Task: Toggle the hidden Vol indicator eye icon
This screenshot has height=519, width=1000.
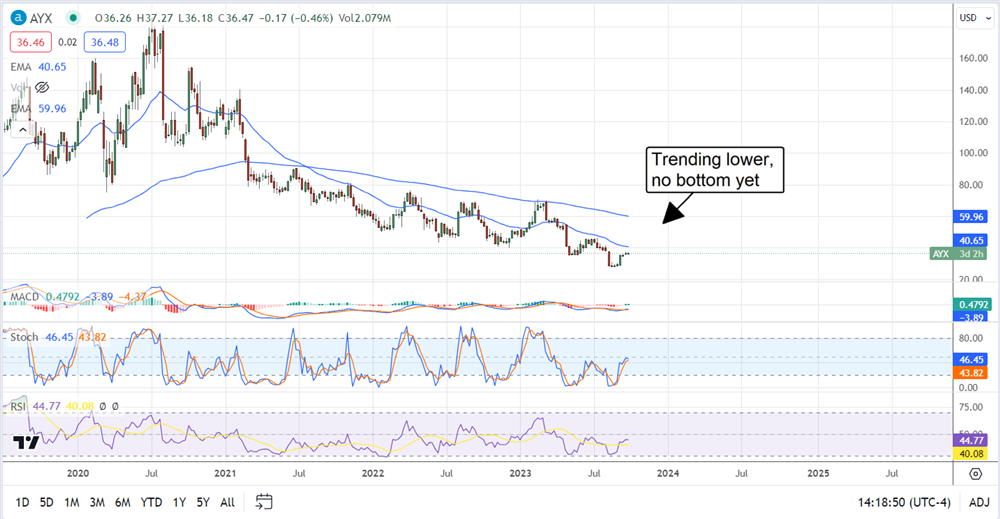Action: click(x=42, y=87)
